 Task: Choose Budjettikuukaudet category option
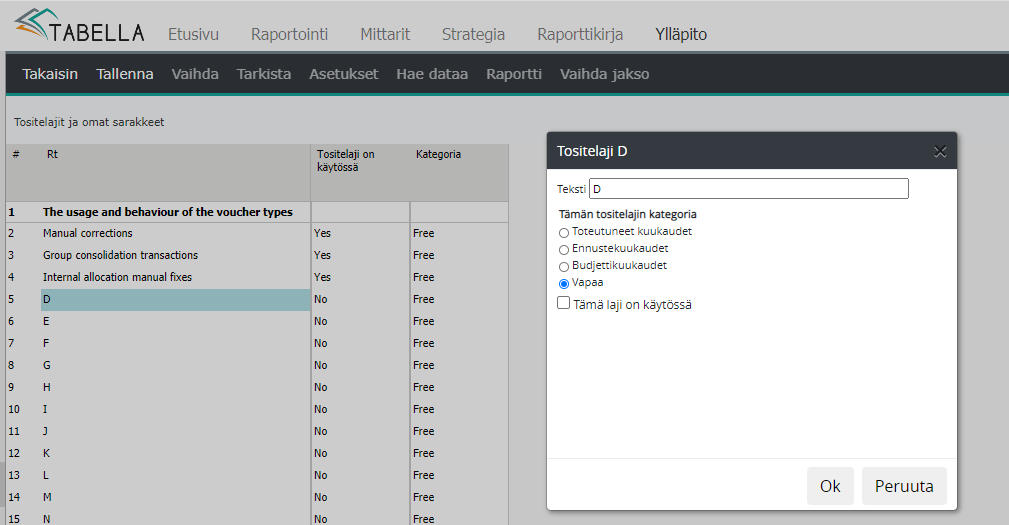coord(564,267)
